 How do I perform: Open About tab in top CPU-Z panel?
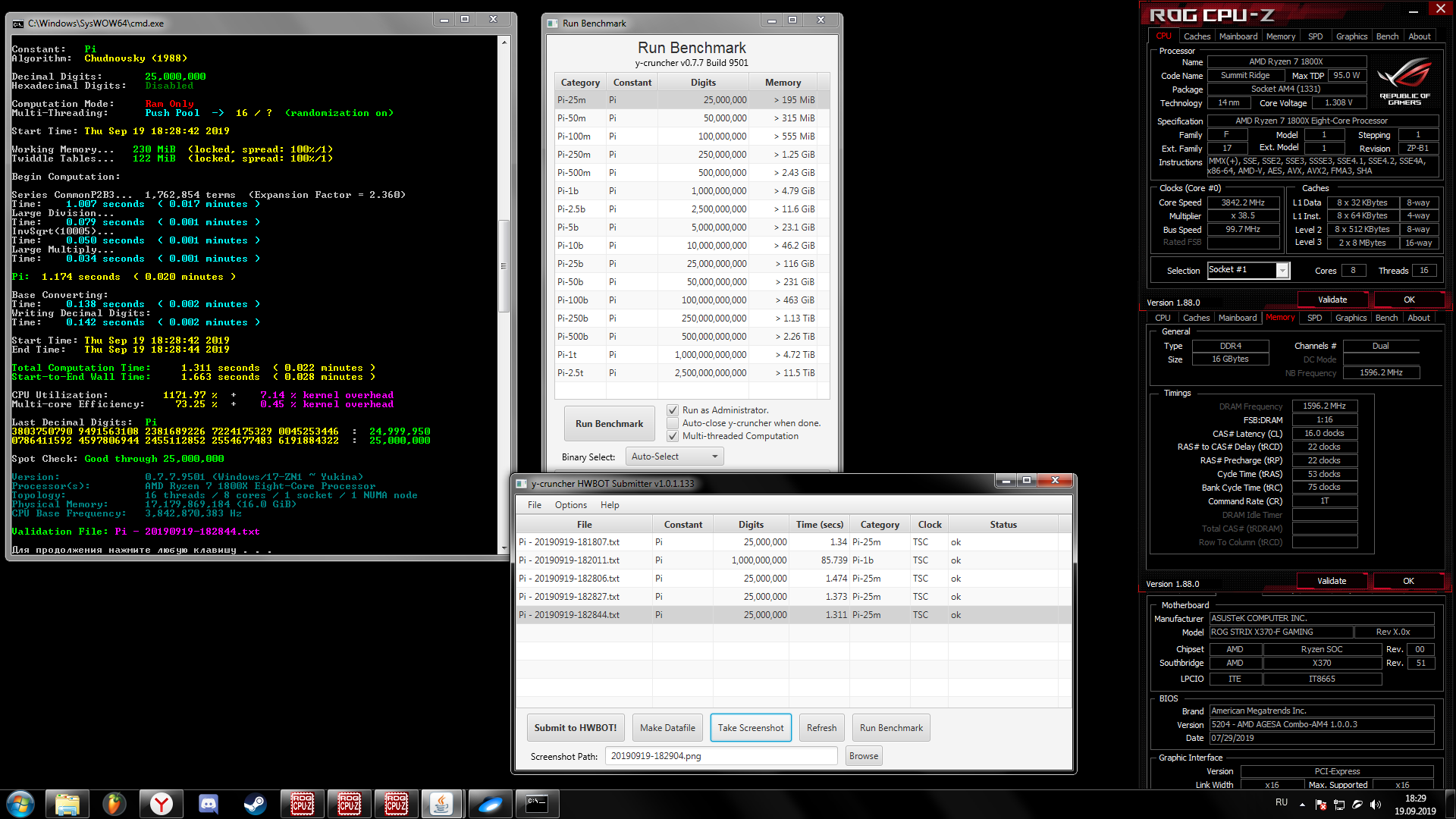[1420, 36]
